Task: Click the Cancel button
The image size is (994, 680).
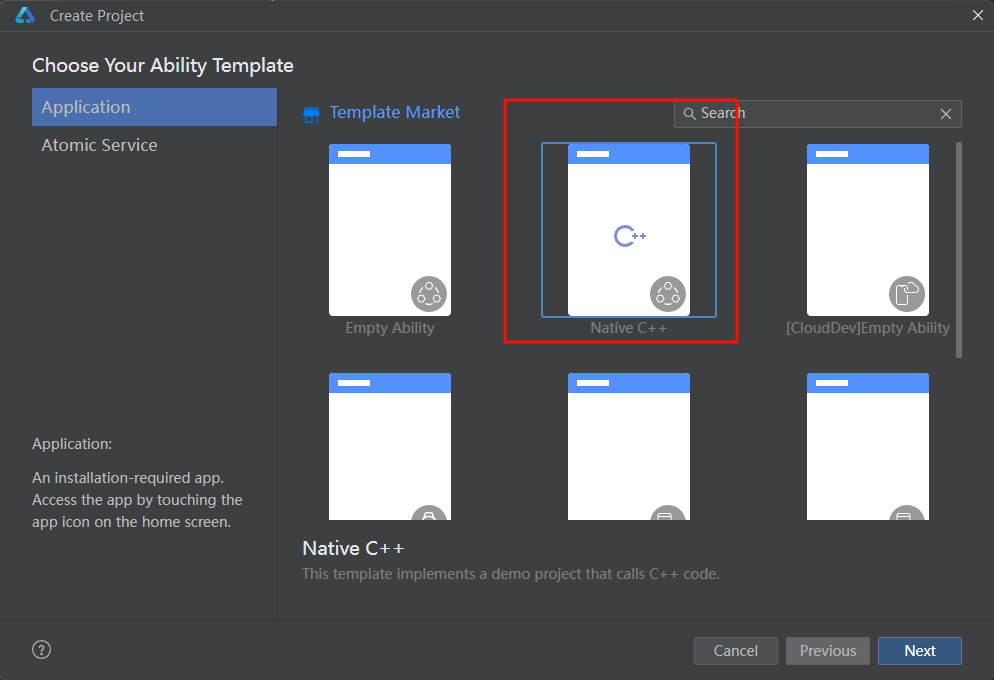Action: [735, 651]
